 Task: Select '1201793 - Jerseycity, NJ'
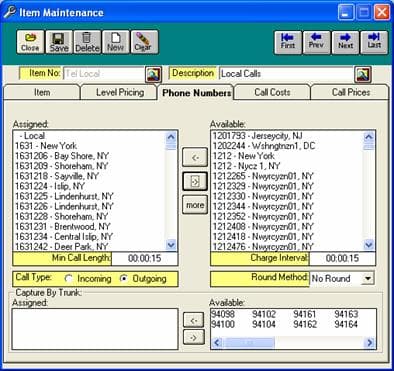pyautogui.click(x=287, y=136)
